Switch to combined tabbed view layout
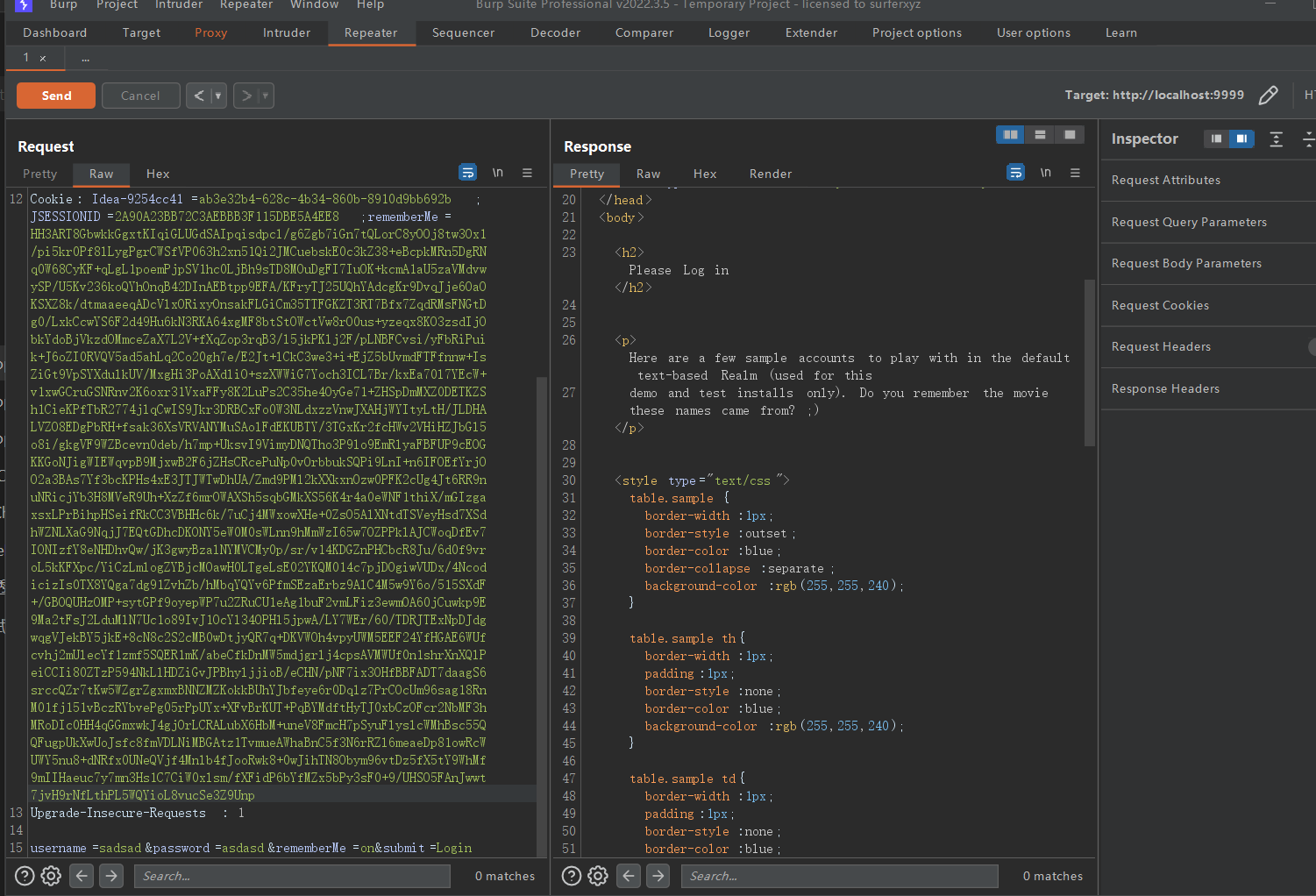This screenshot has height=896, width=1316. [x=1070, y=134]
